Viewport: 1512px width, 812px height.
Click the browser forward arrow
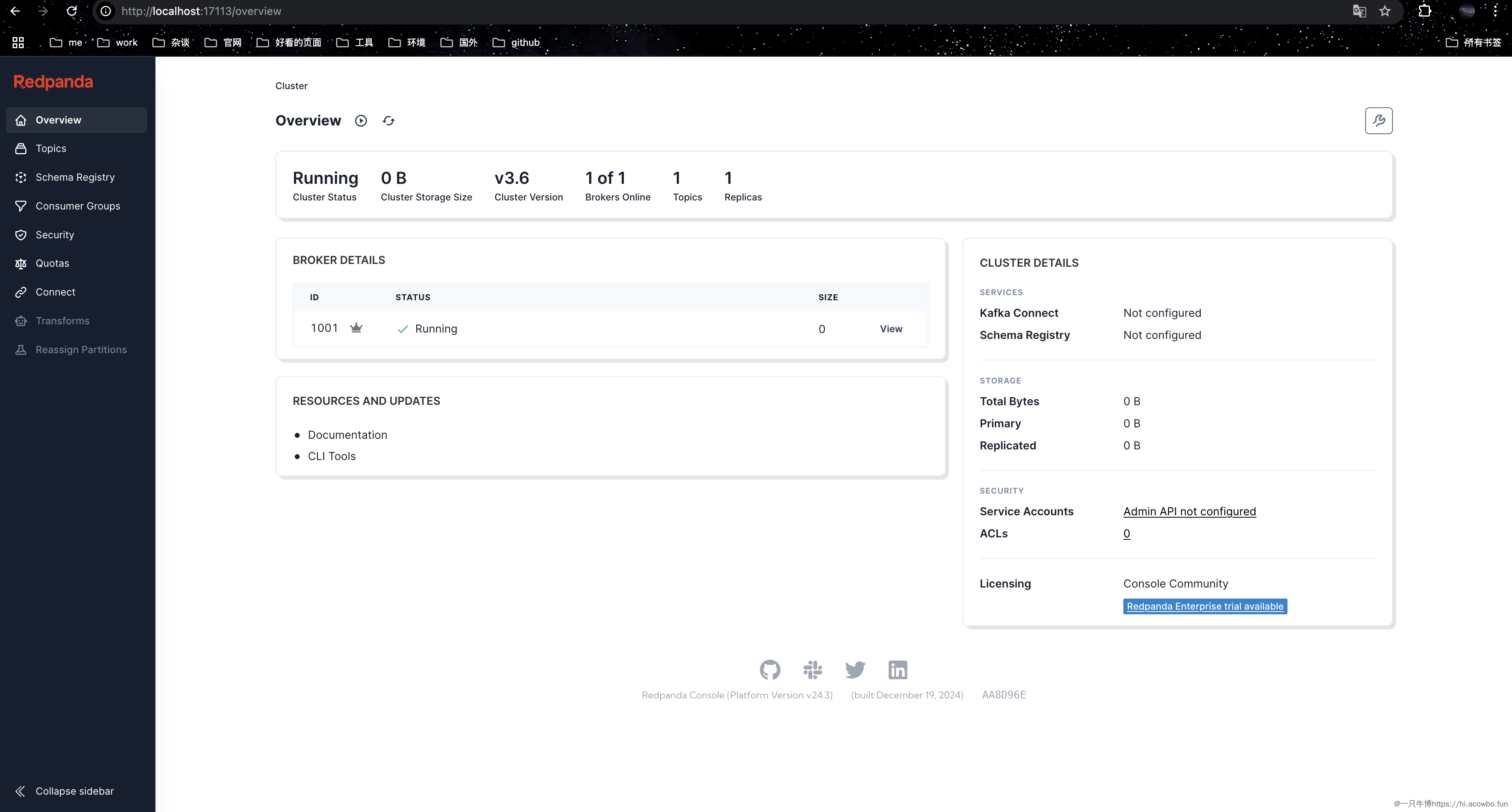point(43,11)
